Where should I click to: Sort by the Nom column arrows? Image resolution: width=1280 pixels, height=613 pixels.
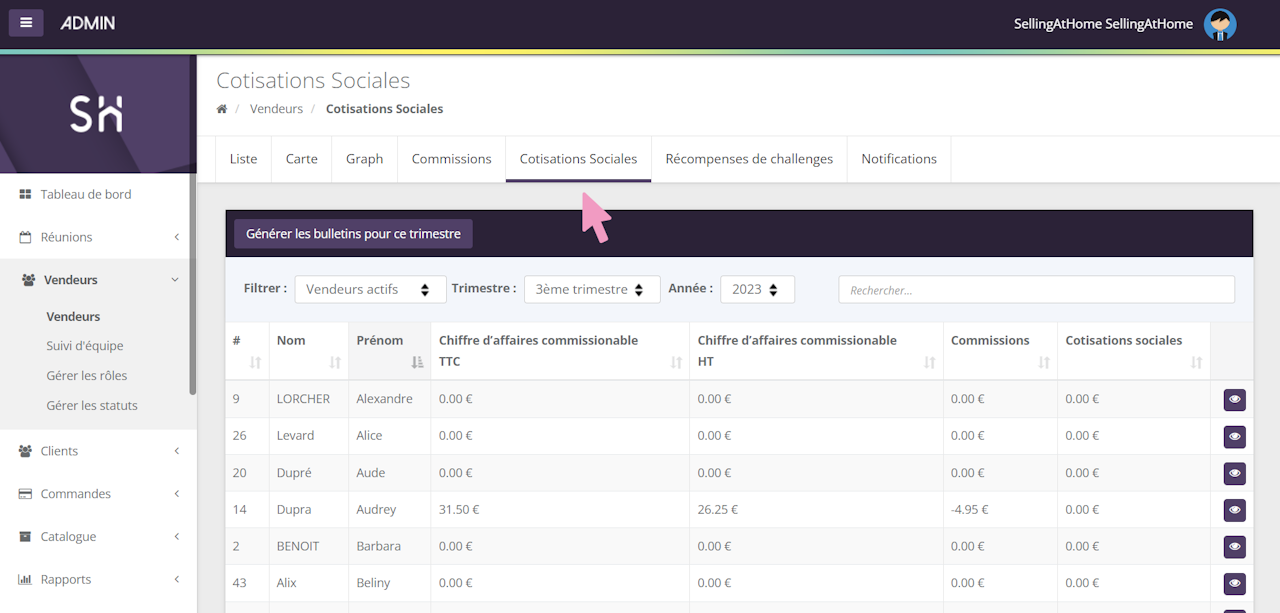tap(335, 363)
